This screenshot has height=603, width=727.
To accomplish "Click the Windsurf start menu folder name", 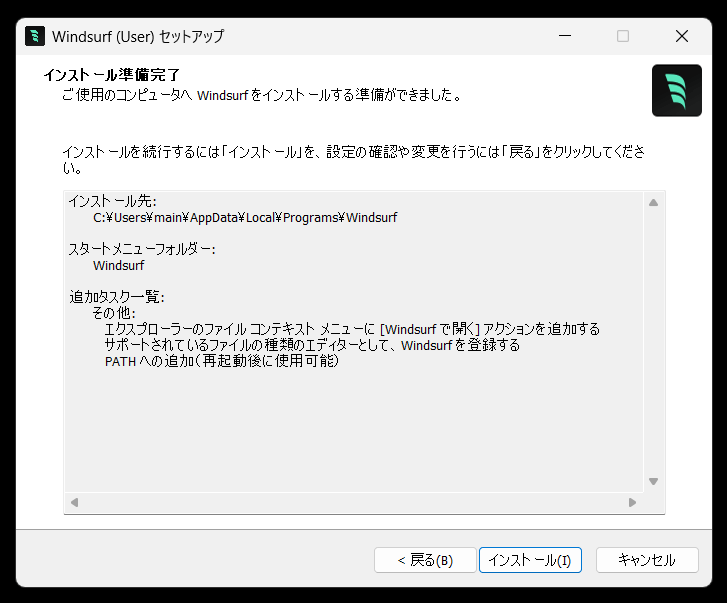I will pos(119,266).
